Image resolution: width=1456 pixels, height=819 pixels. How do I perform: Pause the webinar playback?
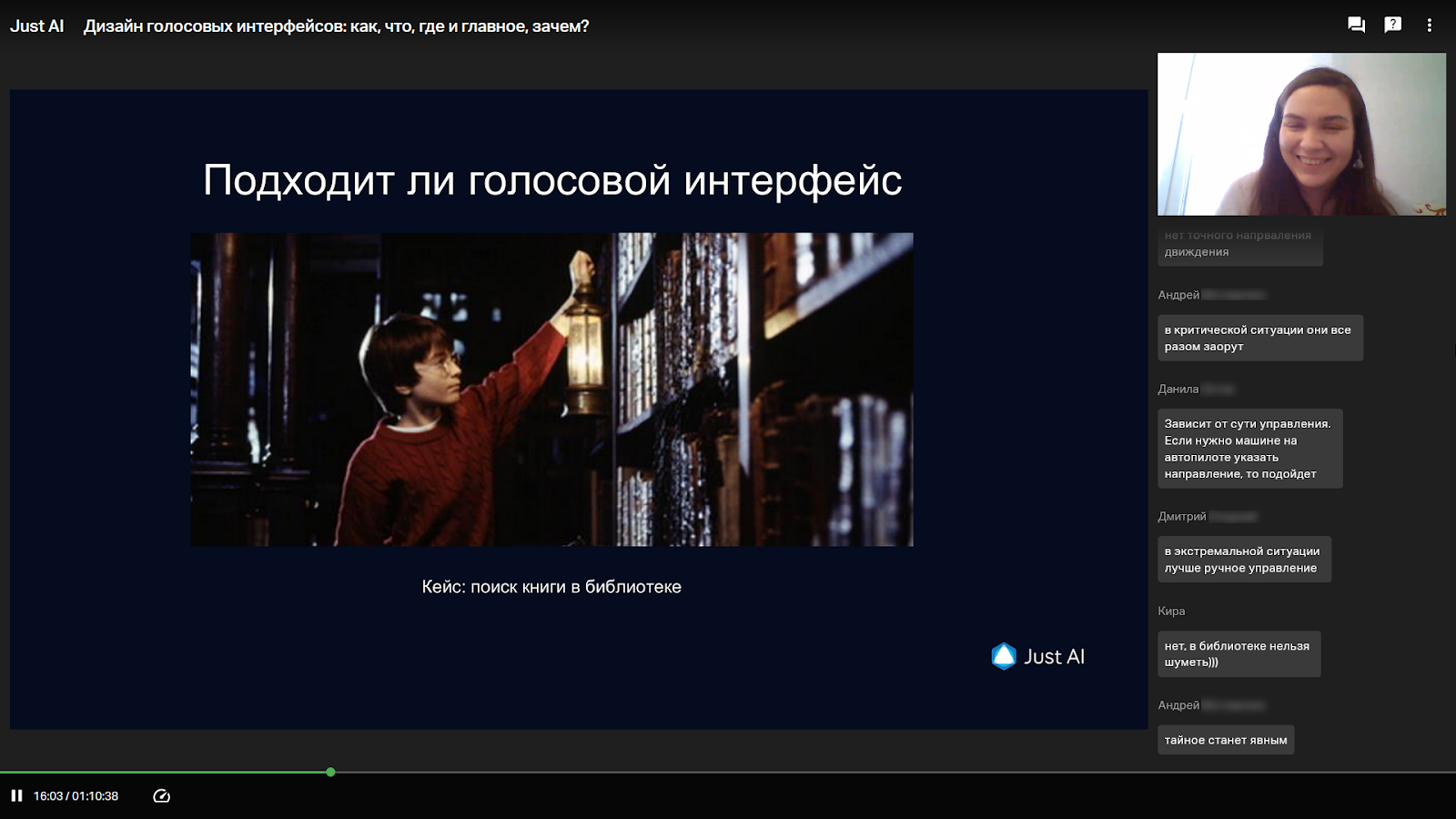pos(16,796)
